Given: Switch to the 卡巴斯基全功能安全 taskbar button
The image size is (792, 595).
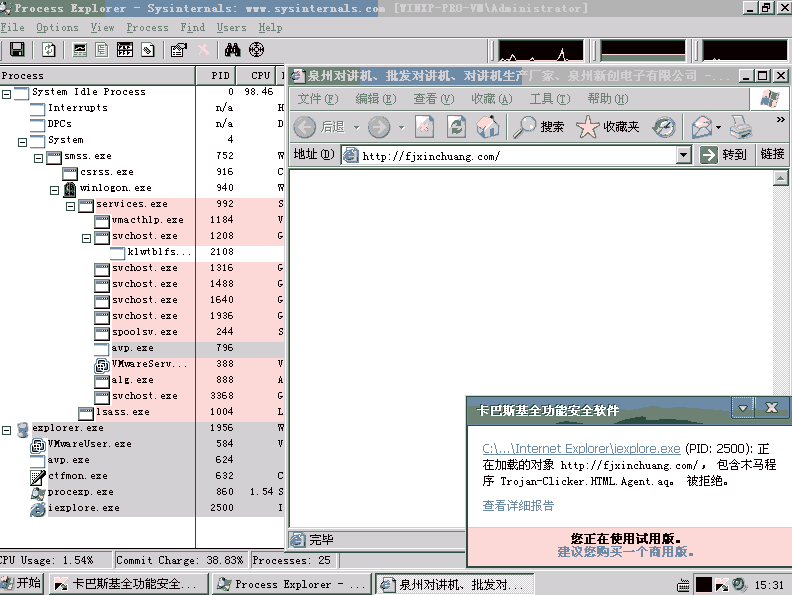Looking at the screenshot, I should pyautogui.click(x=128, y=584).
